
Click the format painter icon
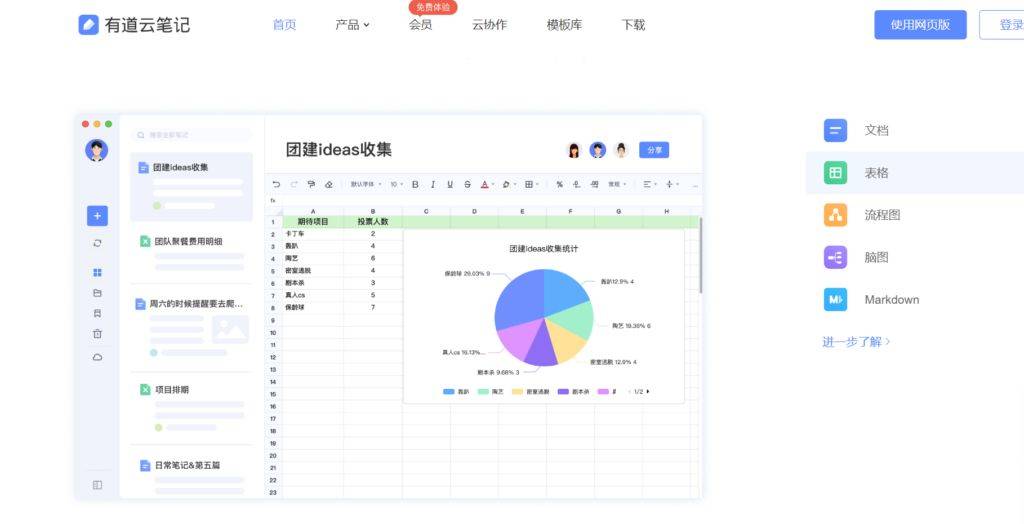point(311,185)
